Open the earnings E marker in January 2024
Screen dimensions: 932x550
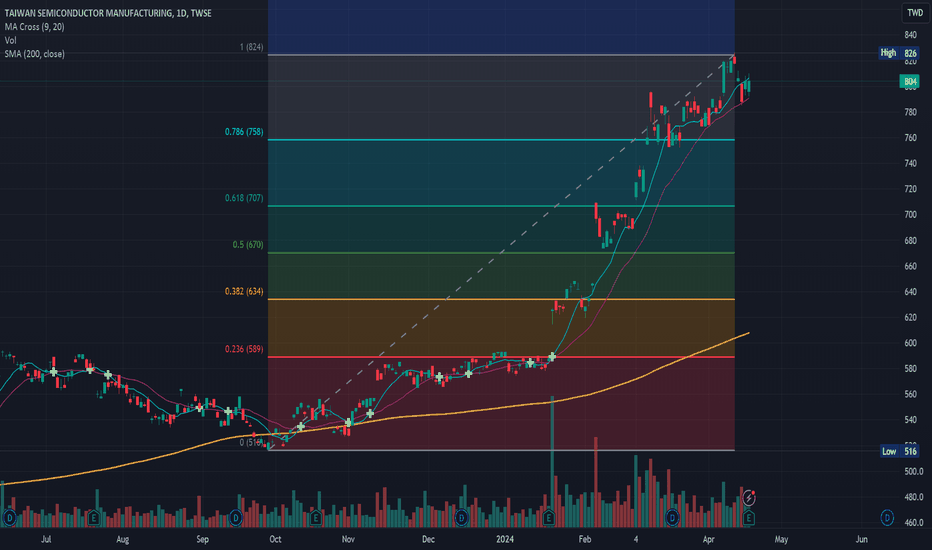point(549,518)
